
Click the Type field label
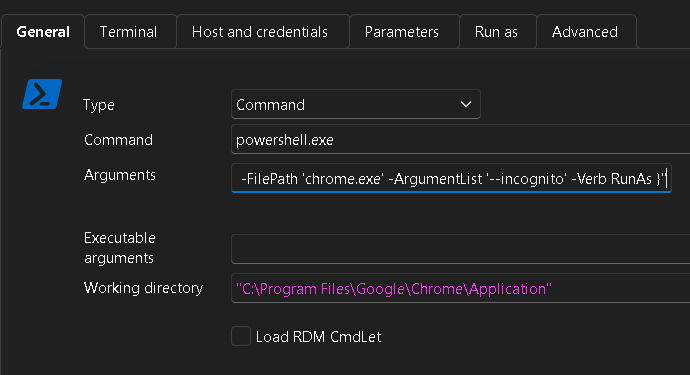coord(99,105)
